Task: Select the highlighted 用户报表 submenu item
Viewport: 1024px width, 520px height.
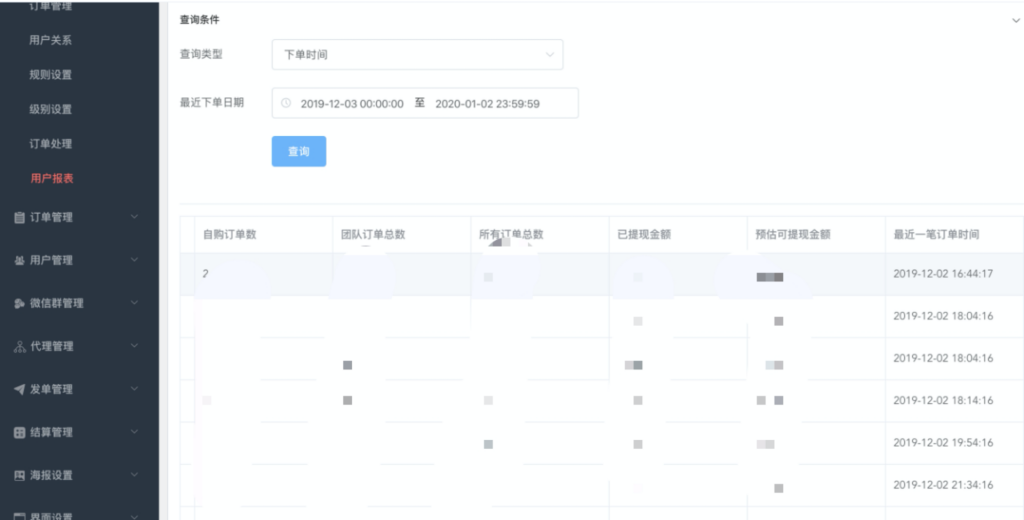Action: point(52,178)
